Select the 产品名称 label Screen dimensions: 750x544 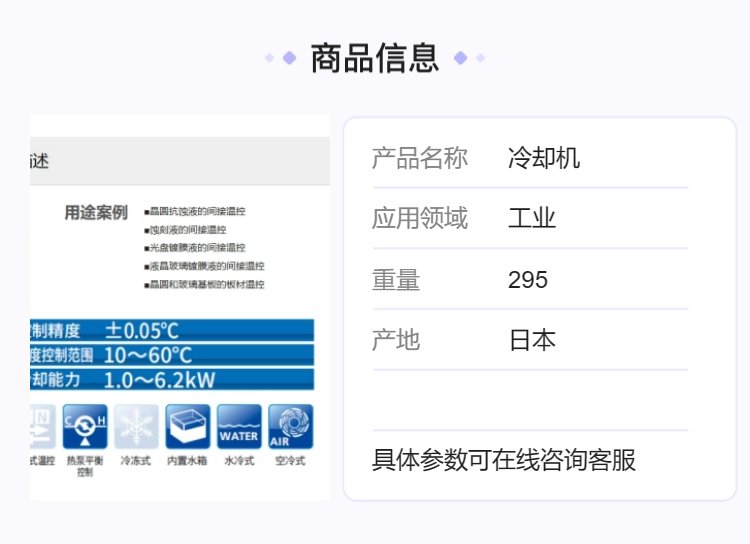coord(419,158)
